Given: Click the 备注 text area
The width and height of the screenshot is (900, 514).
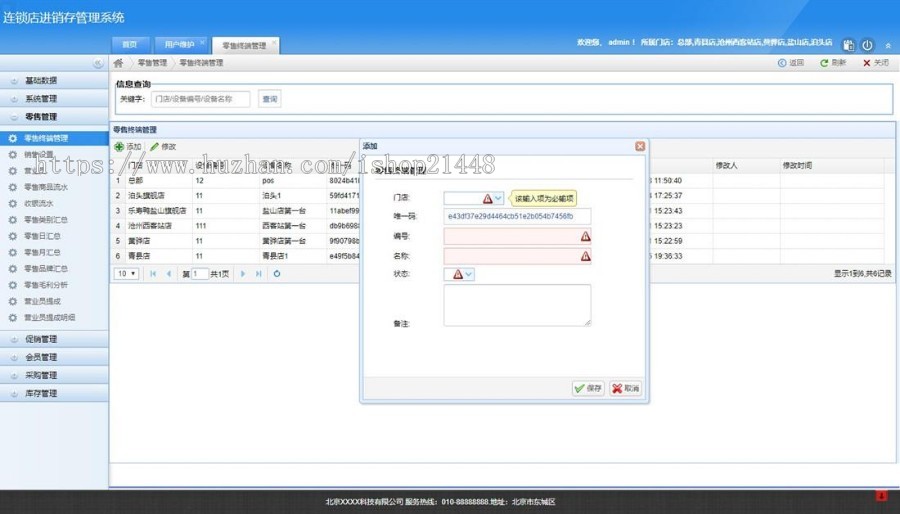Looking at the screenshot, I should [517, 305].
